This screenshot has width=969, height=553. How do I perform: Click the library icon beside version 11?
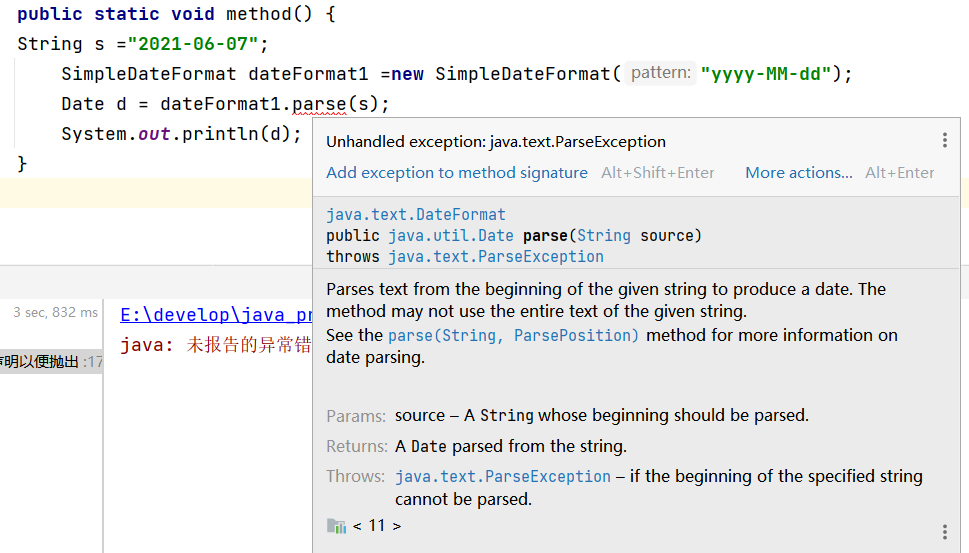[336, 526]
